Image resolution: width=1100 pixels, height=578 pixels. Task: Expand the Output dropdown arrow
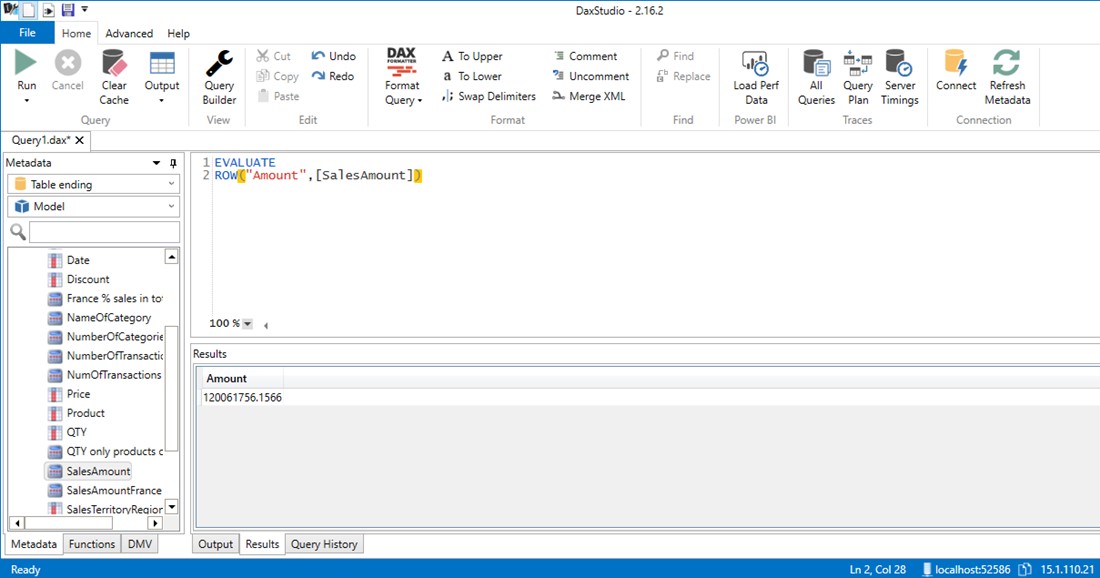pos(162,100)
